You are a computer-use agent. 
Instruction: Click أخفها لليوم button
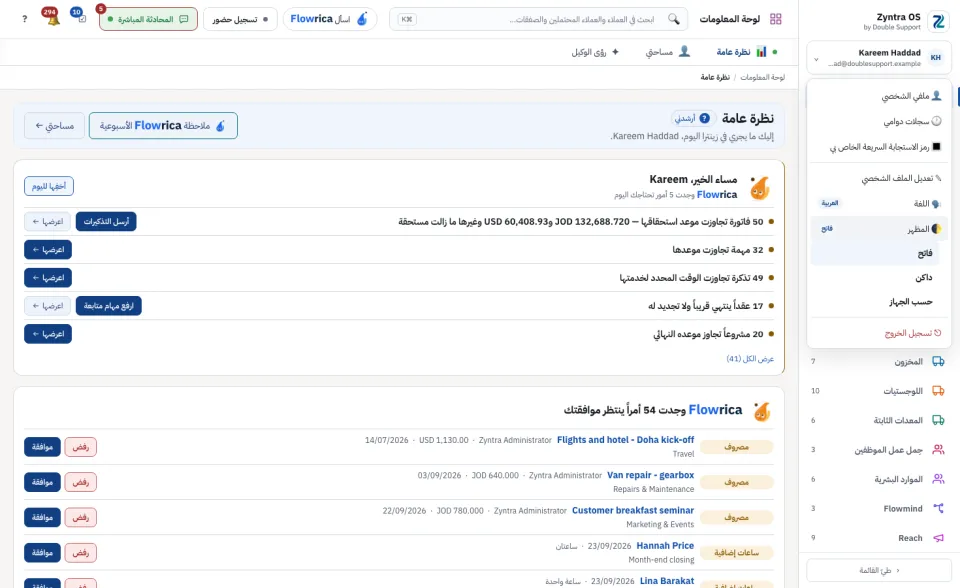[49, 186]
